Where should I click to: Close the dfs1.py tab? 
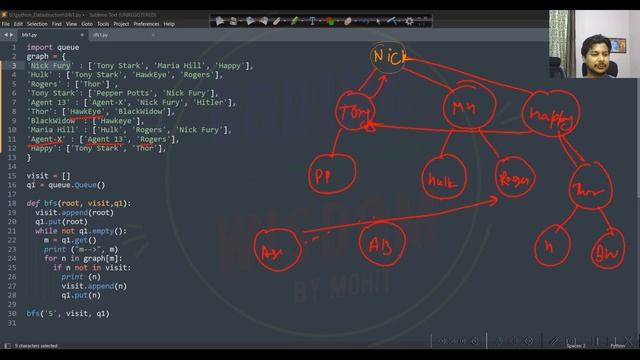[153, 35]
